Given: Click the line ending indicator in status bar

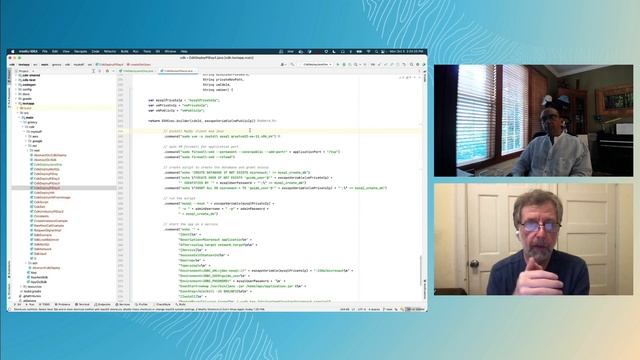Looking at the screenshot, I should (353, 309).
